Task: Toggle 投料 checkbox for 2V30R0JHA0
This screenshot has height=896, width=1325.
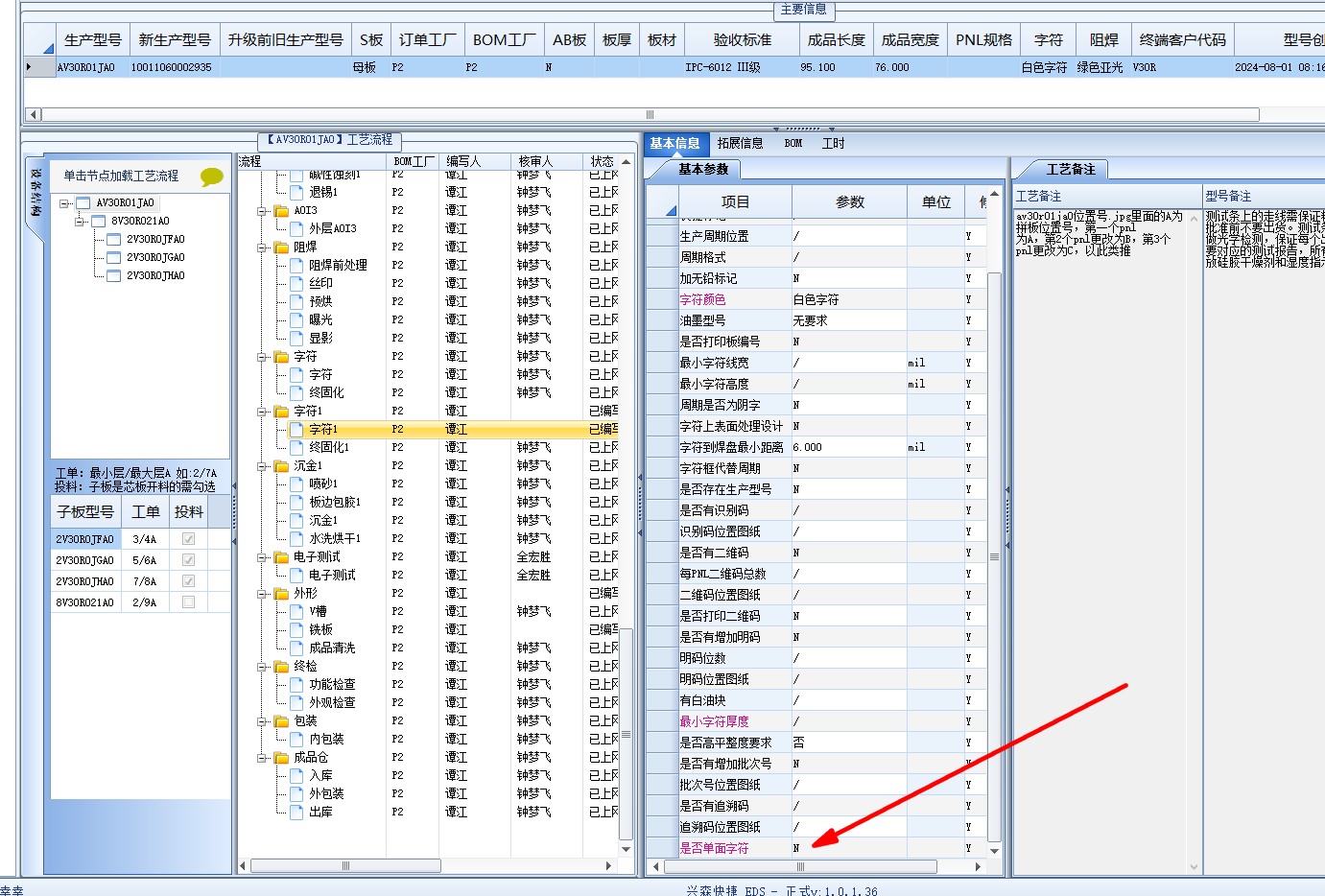Action: (188, 581)
